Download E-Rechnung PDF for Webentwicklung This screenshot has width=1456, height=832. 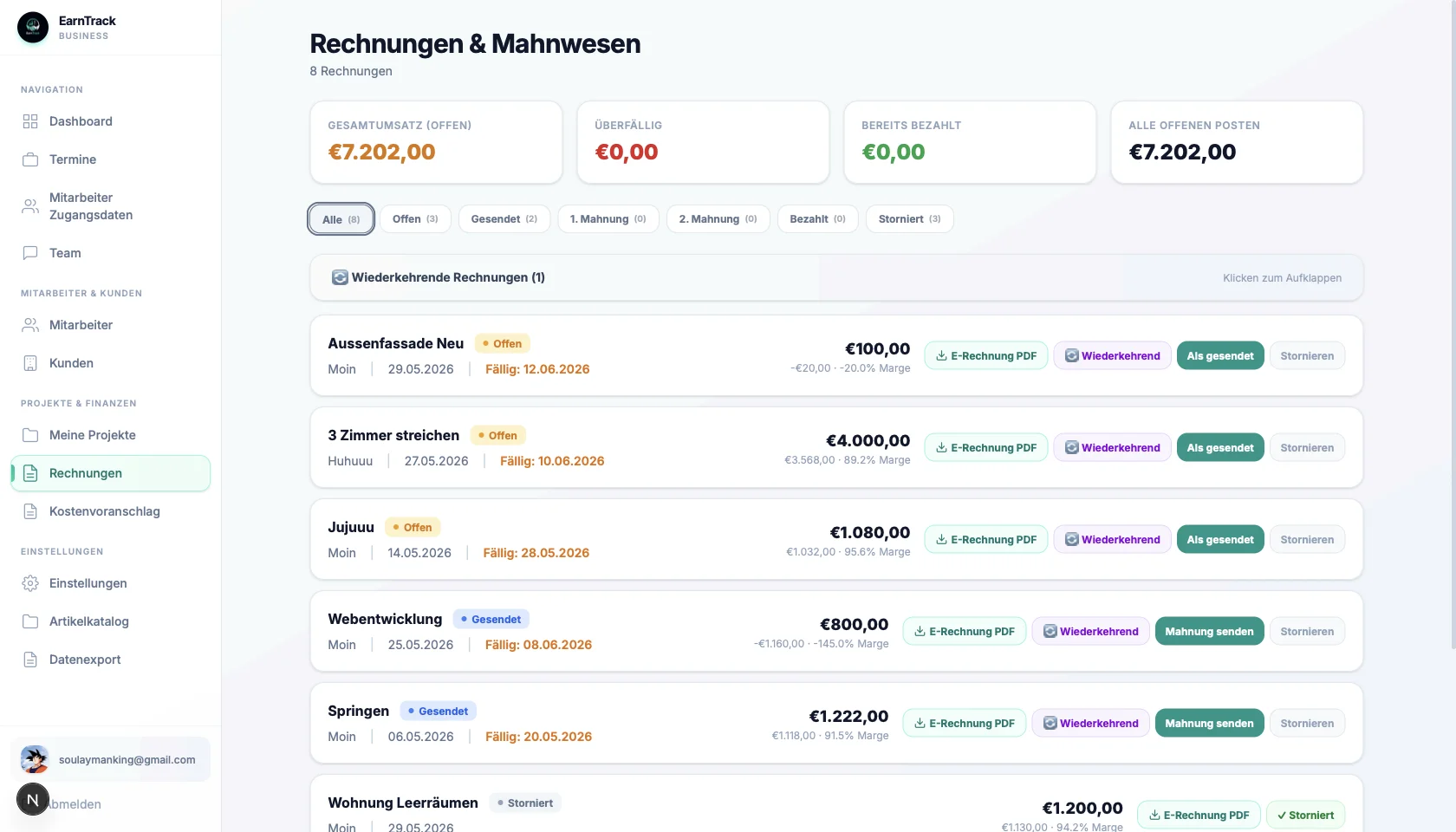(965, 632)
